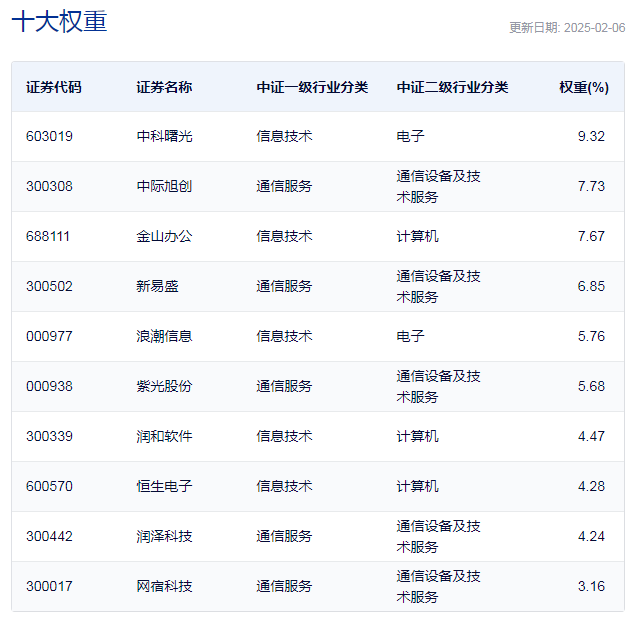Open the 金山办公 entry
Viewport: 631px width, 618px height.
[164, 236]
